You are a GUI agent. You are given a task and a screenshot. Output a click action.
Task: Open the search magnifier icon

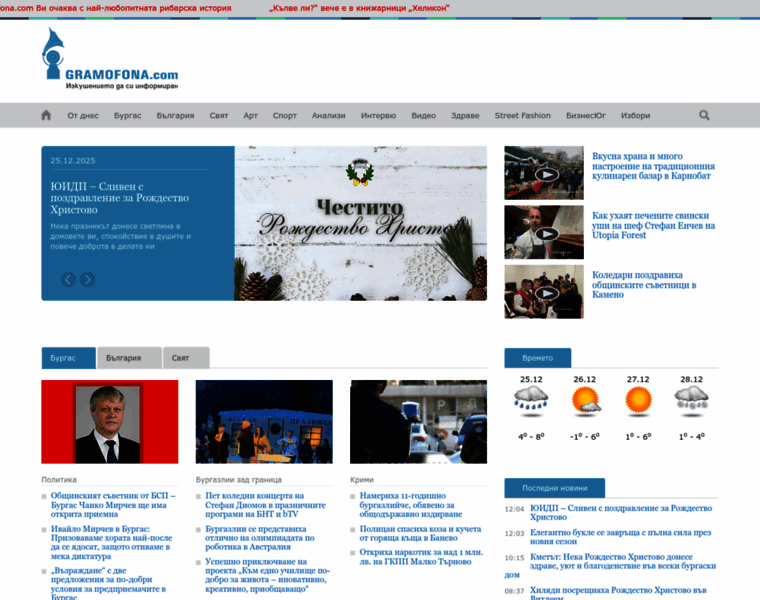pos(704,115)
